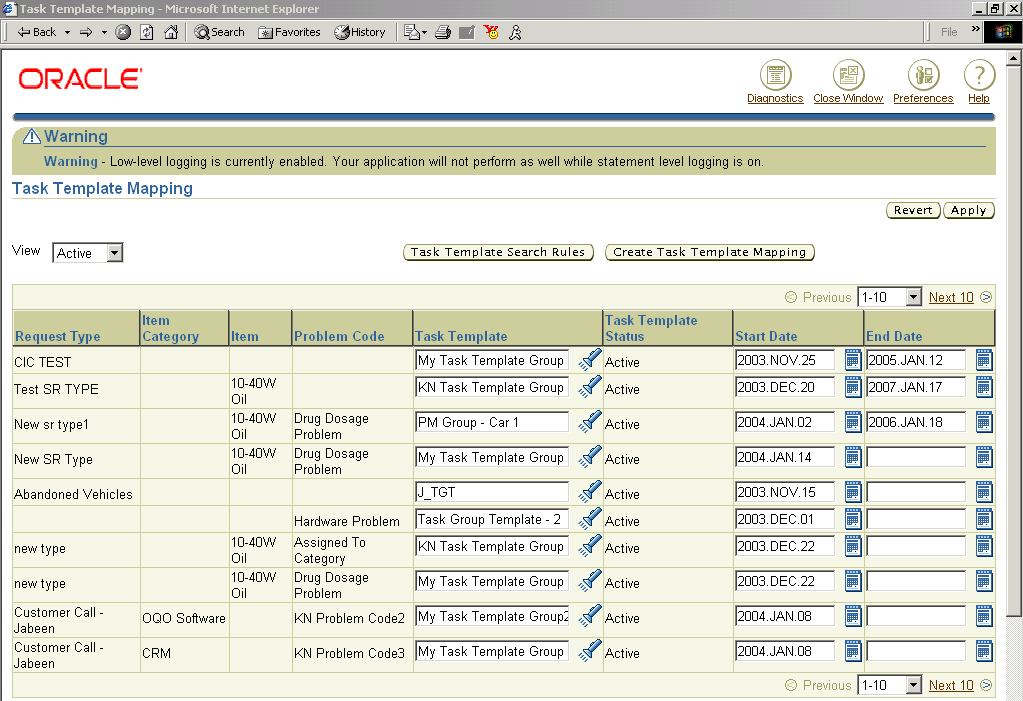Screen dimensions: 1023x701
Task: Click the Apply button
Action: coord(969,210)
